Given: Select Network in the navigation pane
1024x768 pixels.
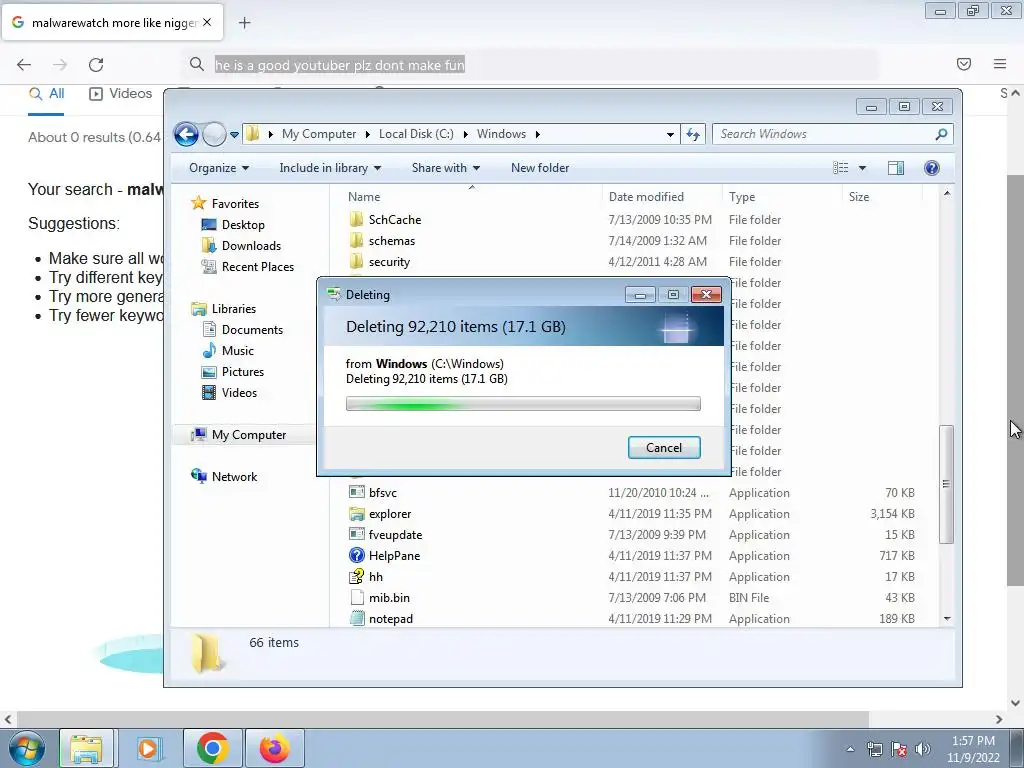Looking at the screenshot, I should click(224, 477).
